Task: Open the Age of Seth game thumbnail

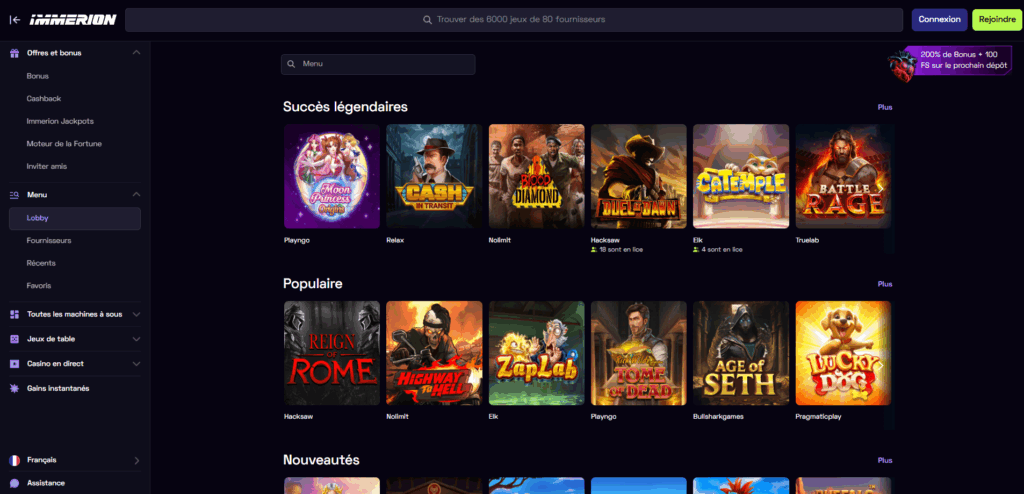Action: click(x=741, y=354)
